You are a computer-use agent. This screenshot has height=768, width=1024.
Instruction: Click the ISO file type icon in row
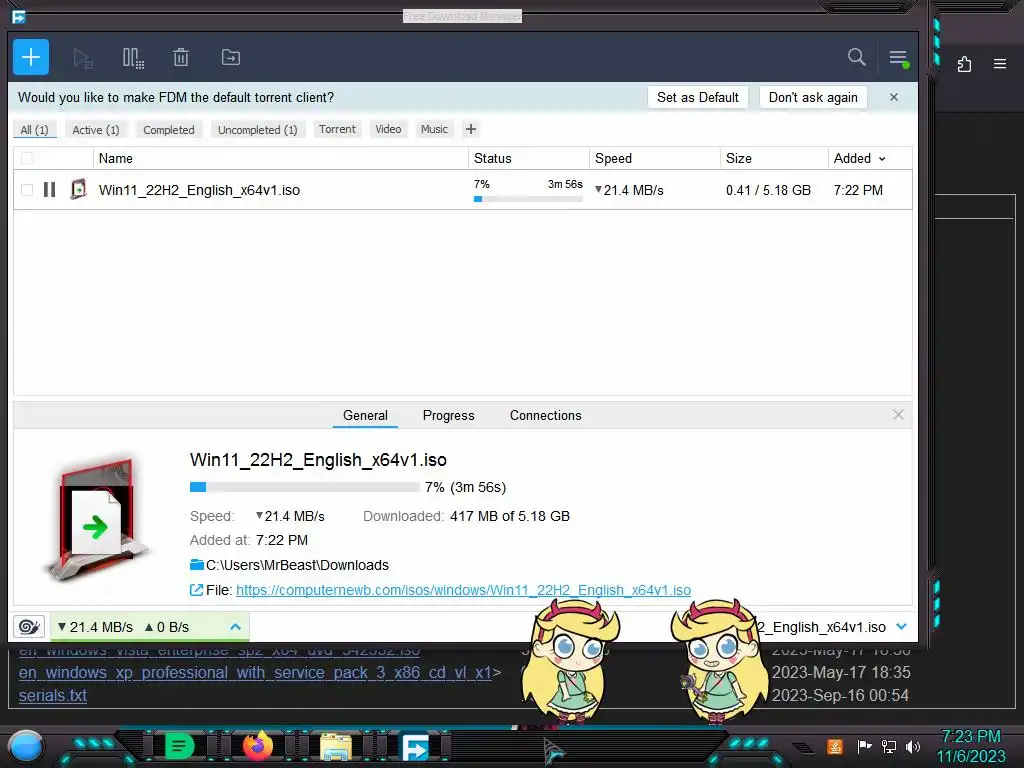[78, 189]
